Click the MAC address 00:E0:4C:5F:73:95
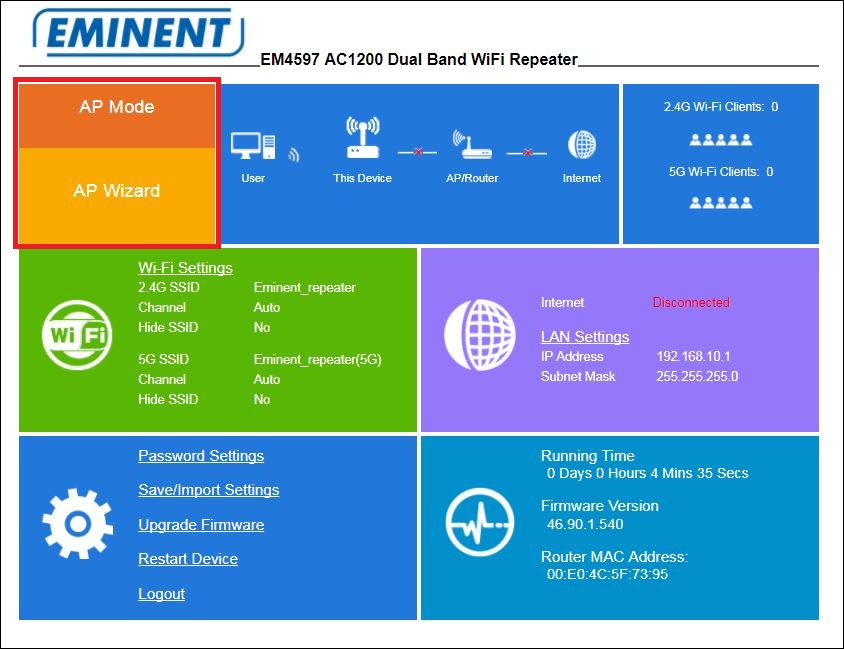 click(x=607, y=574)
